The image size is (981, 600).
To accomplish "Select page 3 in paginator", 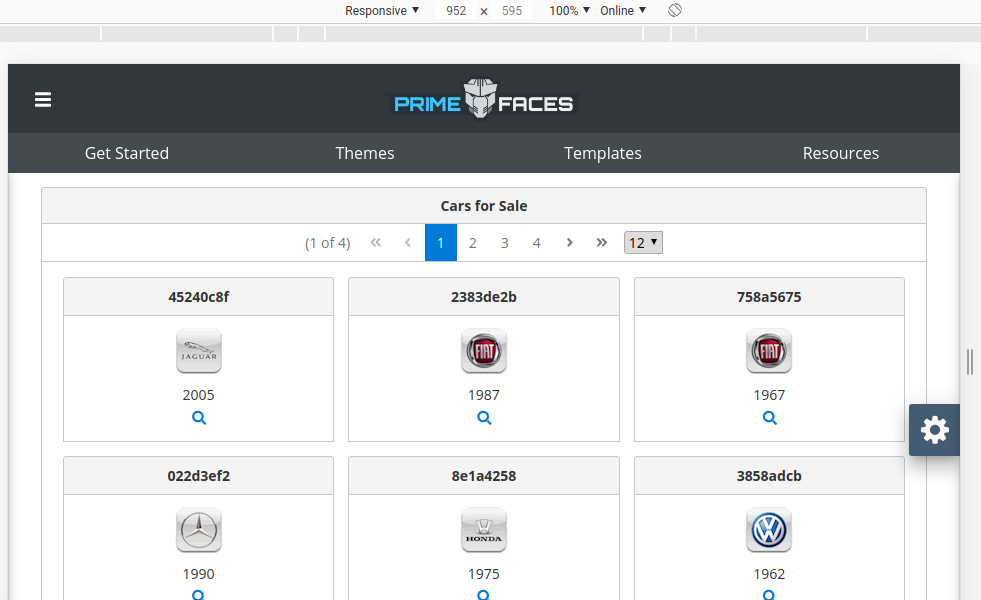I will 504,243.
